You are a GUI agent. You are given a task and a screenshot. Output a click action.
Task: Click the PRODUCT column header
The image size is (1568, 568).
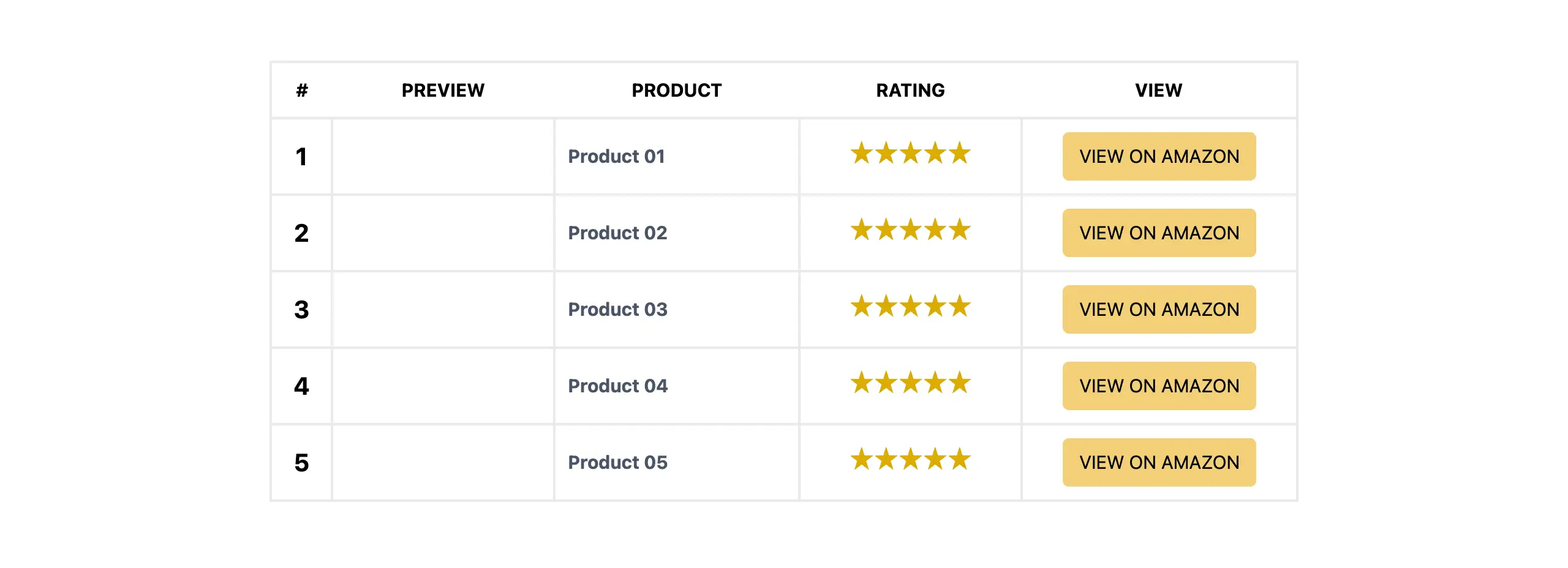(x=677, y=91)
